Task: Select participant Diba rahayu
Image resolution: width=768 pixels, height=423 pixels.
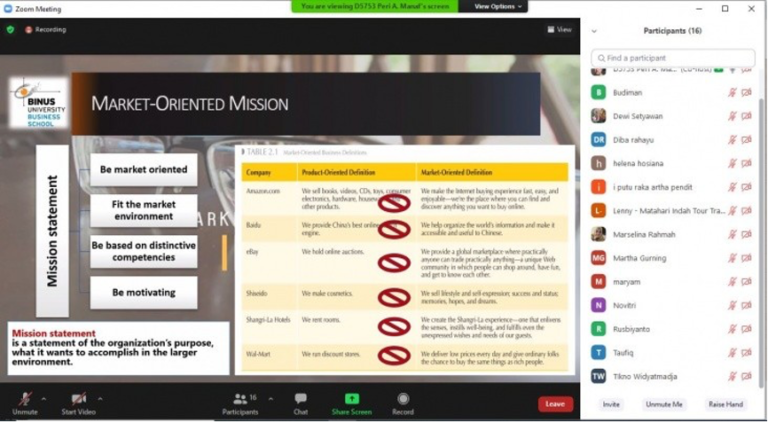Action: point(671,140)
